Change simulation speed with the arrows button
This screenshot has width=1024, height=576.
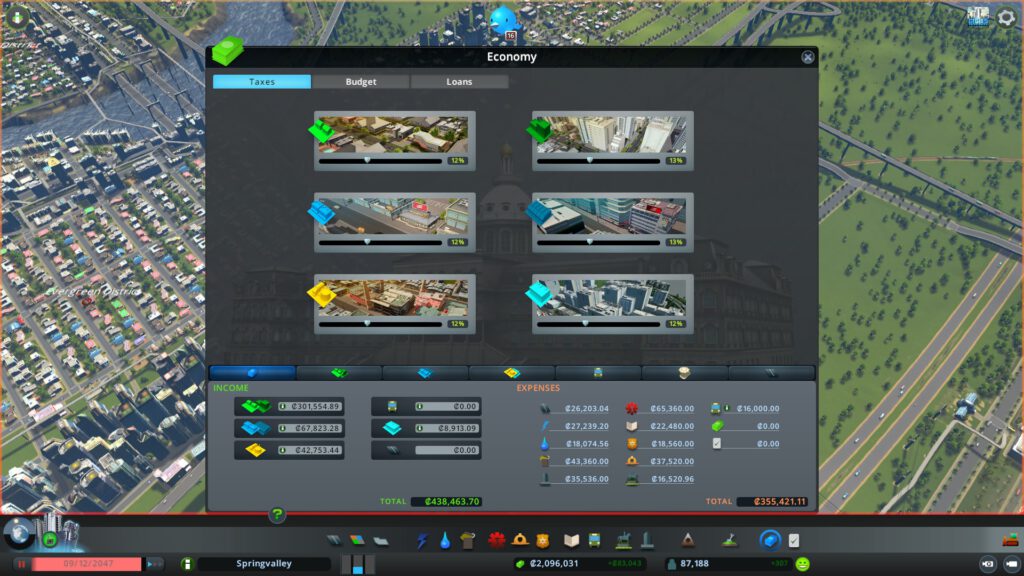tap(153, 564)
